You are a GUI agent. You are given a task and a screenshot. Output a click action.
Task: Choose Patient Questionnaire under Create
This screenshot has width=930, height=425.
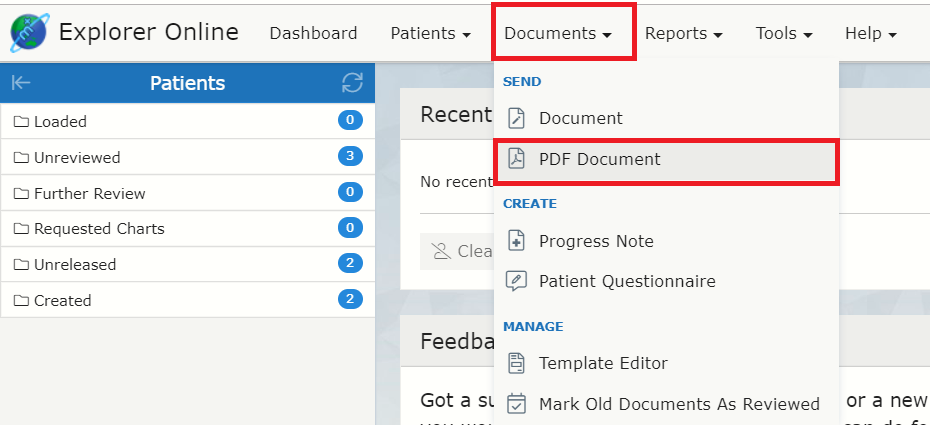point(666,281)
